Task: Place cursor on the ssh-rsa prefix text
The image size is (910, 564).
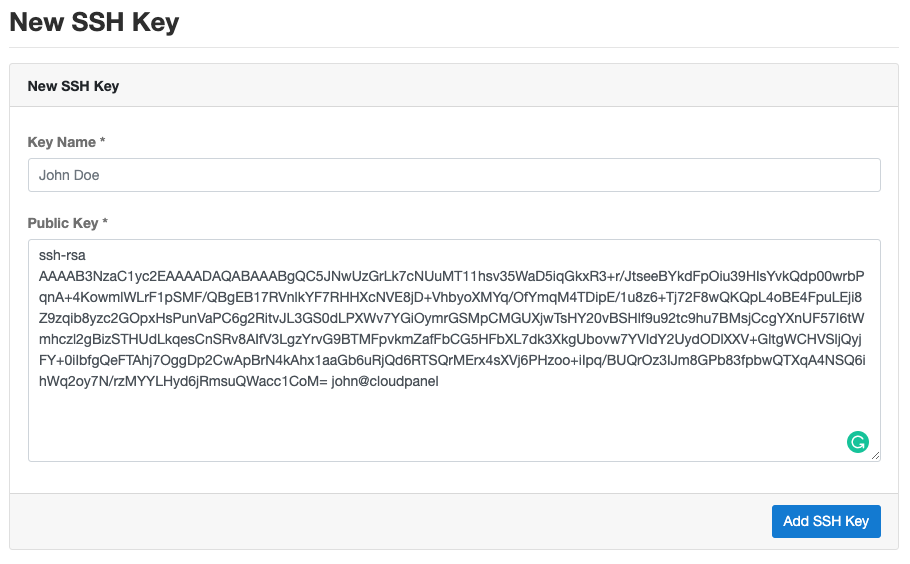Action: click(62, 255)
